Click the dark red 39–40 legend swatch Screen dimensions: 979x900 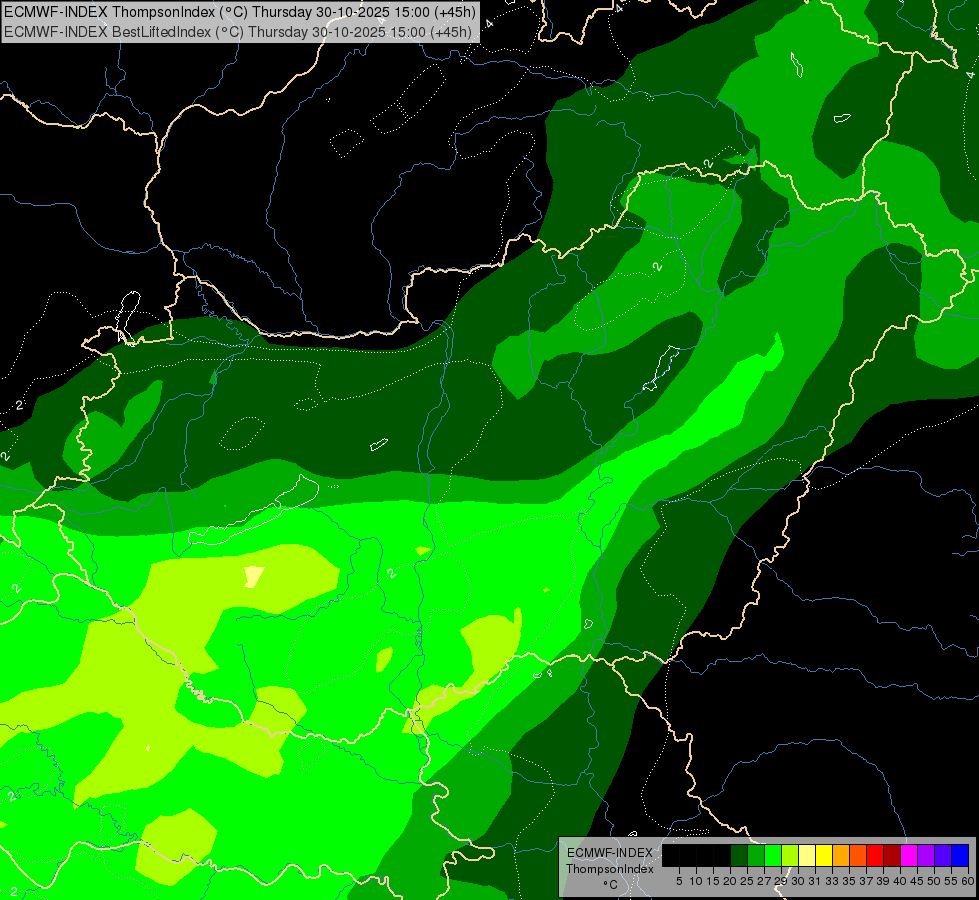[892, 855]
